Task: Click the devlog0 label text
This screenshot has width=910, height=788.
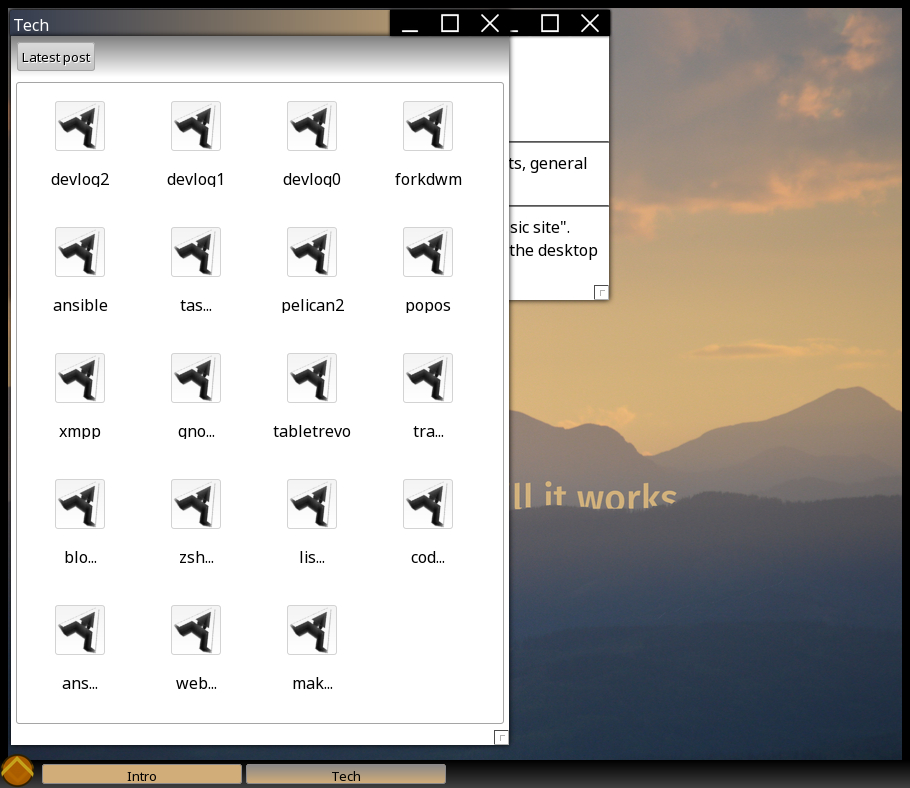Action: click(312, 179)
